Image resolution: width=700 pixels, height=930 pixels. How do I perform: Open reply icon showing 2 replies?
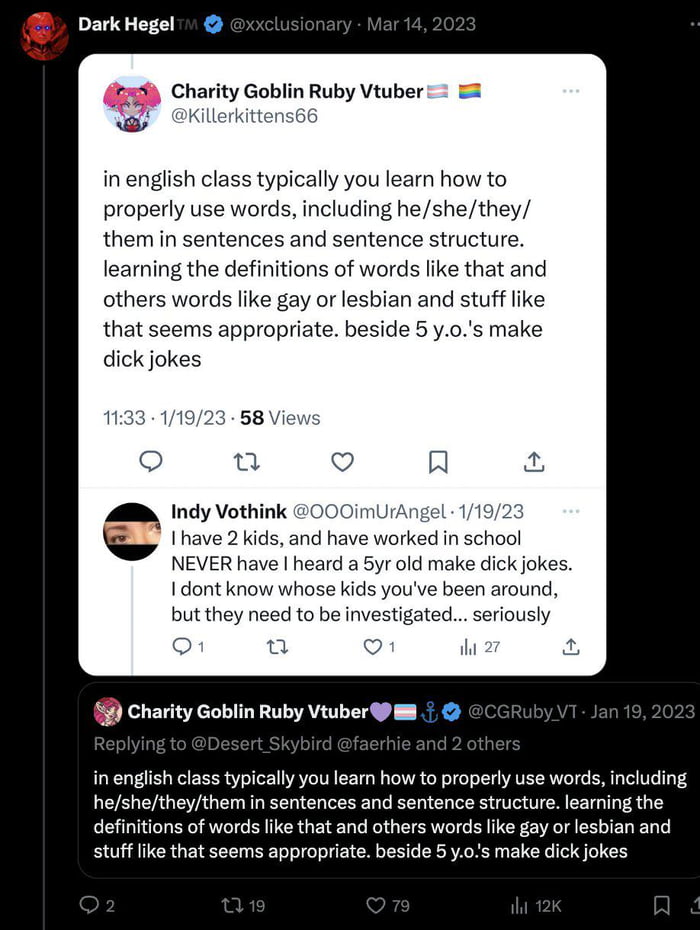click(x=90, y=904)
